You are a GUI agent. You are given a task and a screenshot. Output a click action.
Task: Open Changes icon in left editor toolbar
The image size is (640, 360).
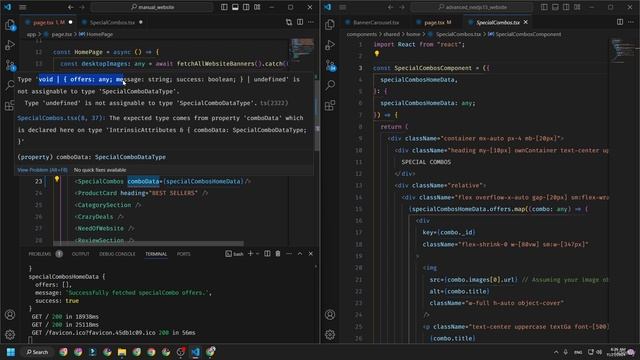click(x=289, y=22)
